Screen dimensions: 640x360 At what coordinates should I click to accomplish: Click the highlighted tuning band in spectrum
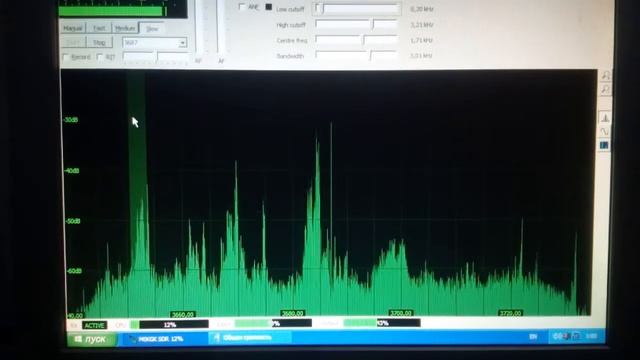tap(138, 171)
